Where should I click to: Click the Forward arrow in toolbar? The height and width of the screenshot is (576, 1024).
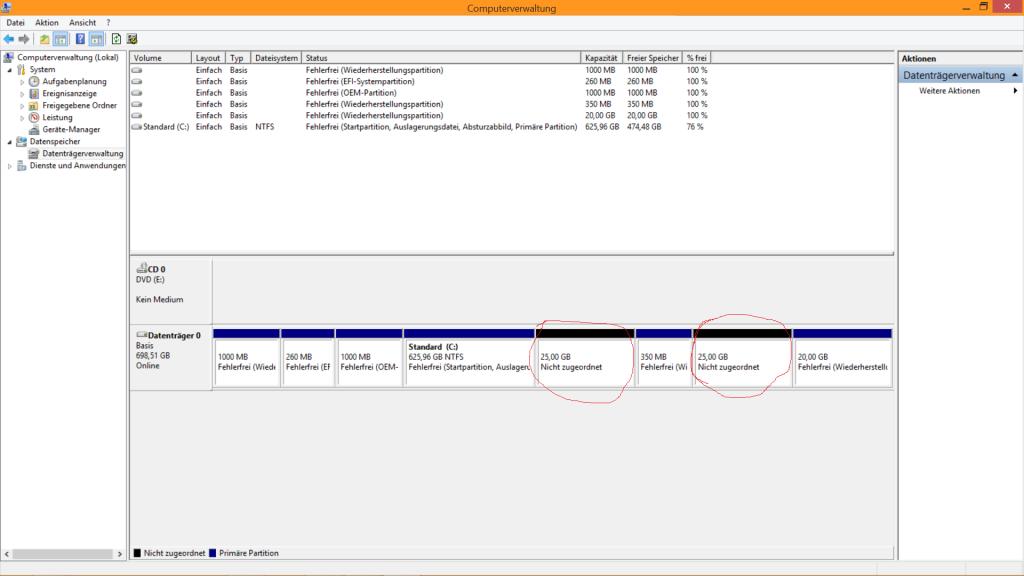coord(24,39)
